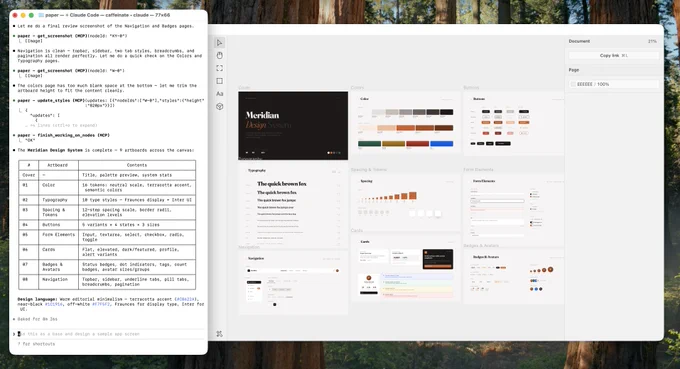Select the Spacing & Tokens artboard

(405, 202)
